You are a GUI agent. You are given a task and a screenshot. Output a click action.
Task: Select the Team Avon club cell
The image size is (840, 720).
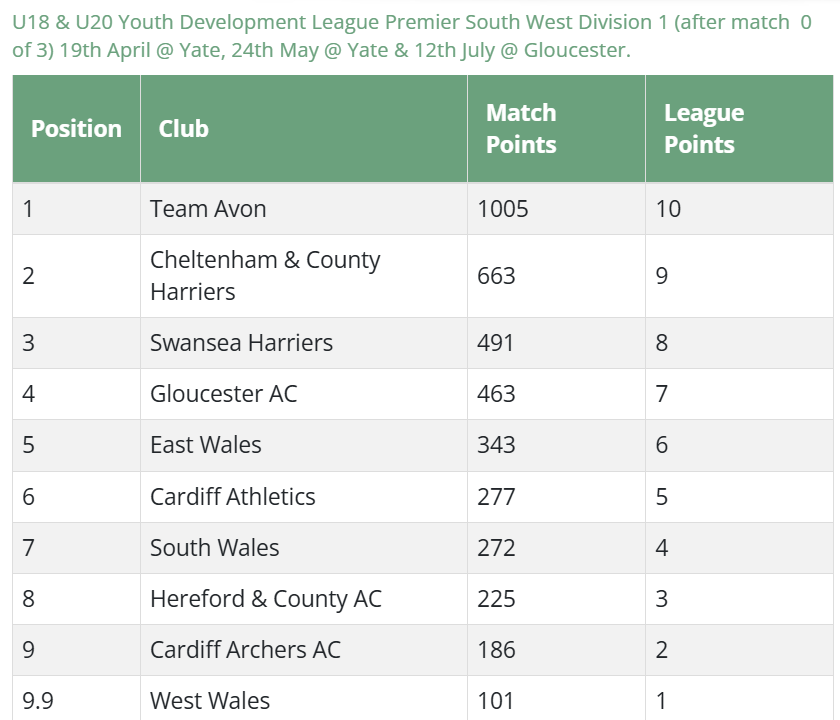pyautogui.click(x=208, y=209)
